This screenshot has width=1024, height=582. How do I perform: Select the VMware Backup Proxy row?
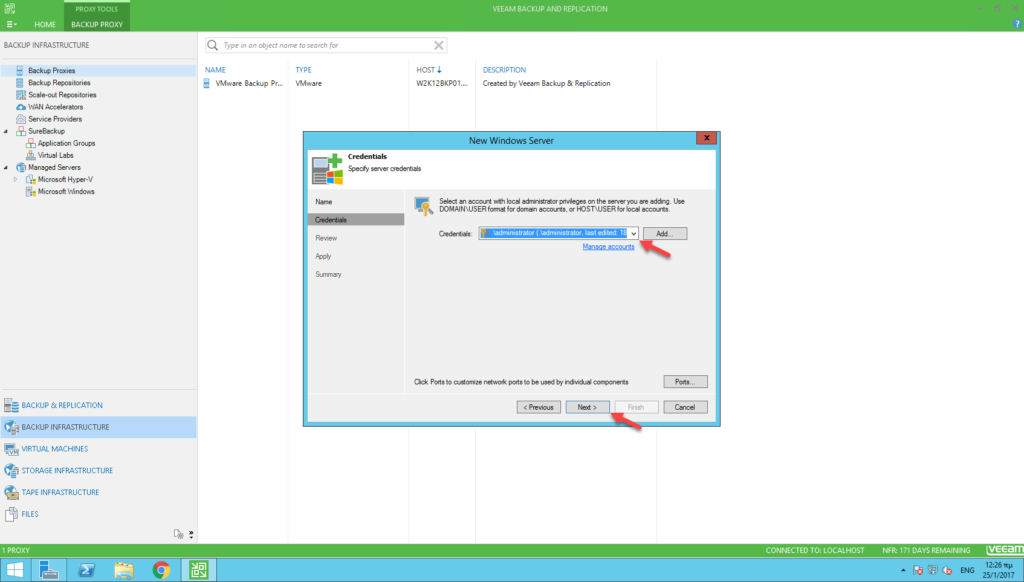click(428, 84)
